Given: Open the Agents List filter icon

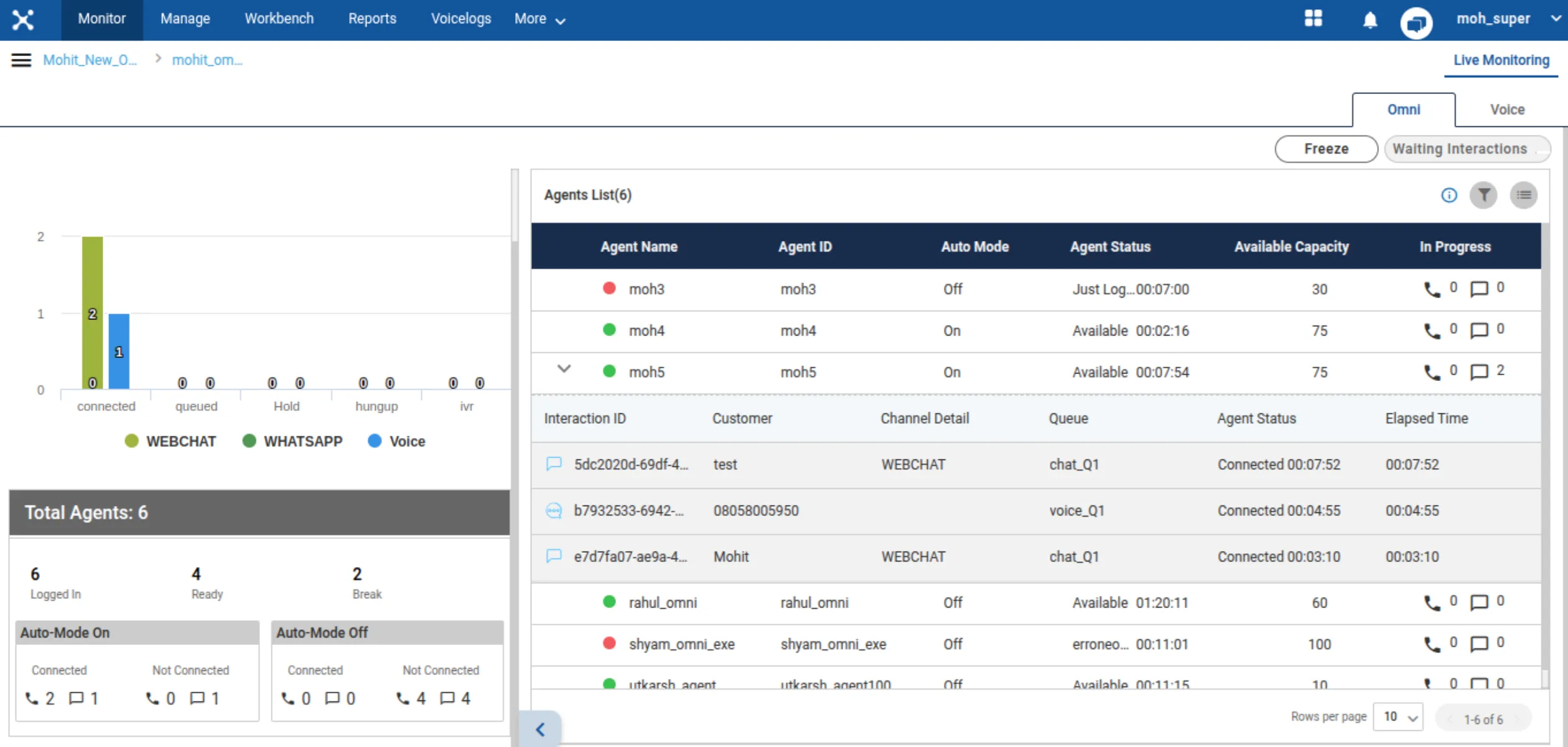Looking at the screenshot, I should click(1484, 195).
